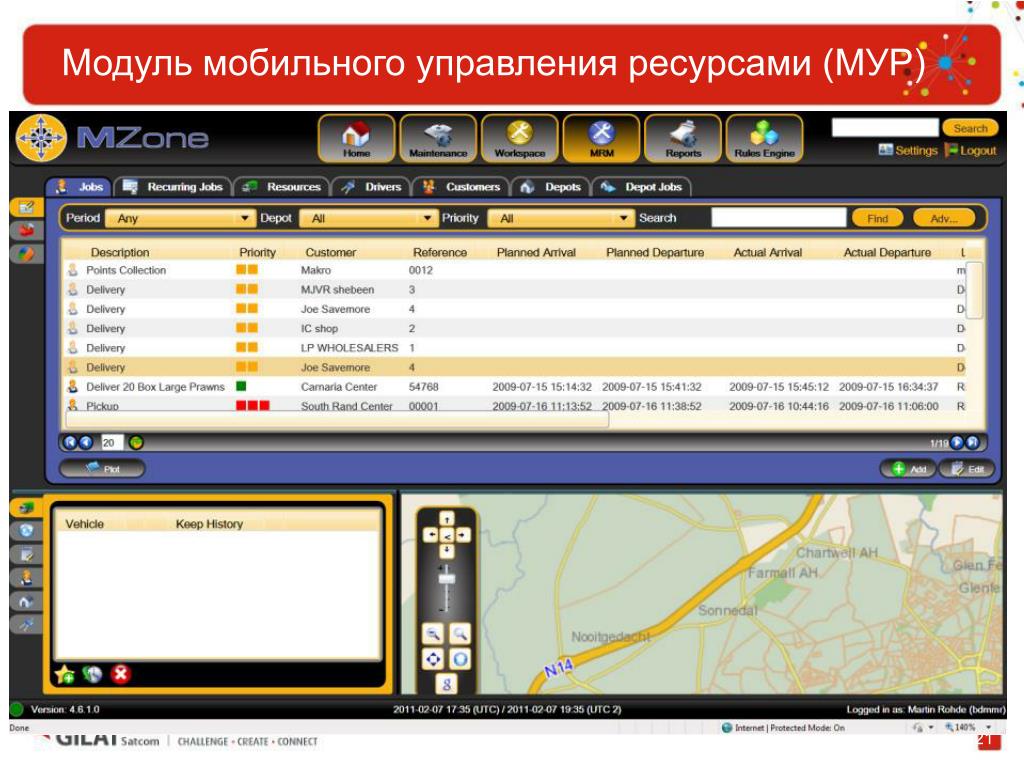Click the Add job button

pos(908,469)
